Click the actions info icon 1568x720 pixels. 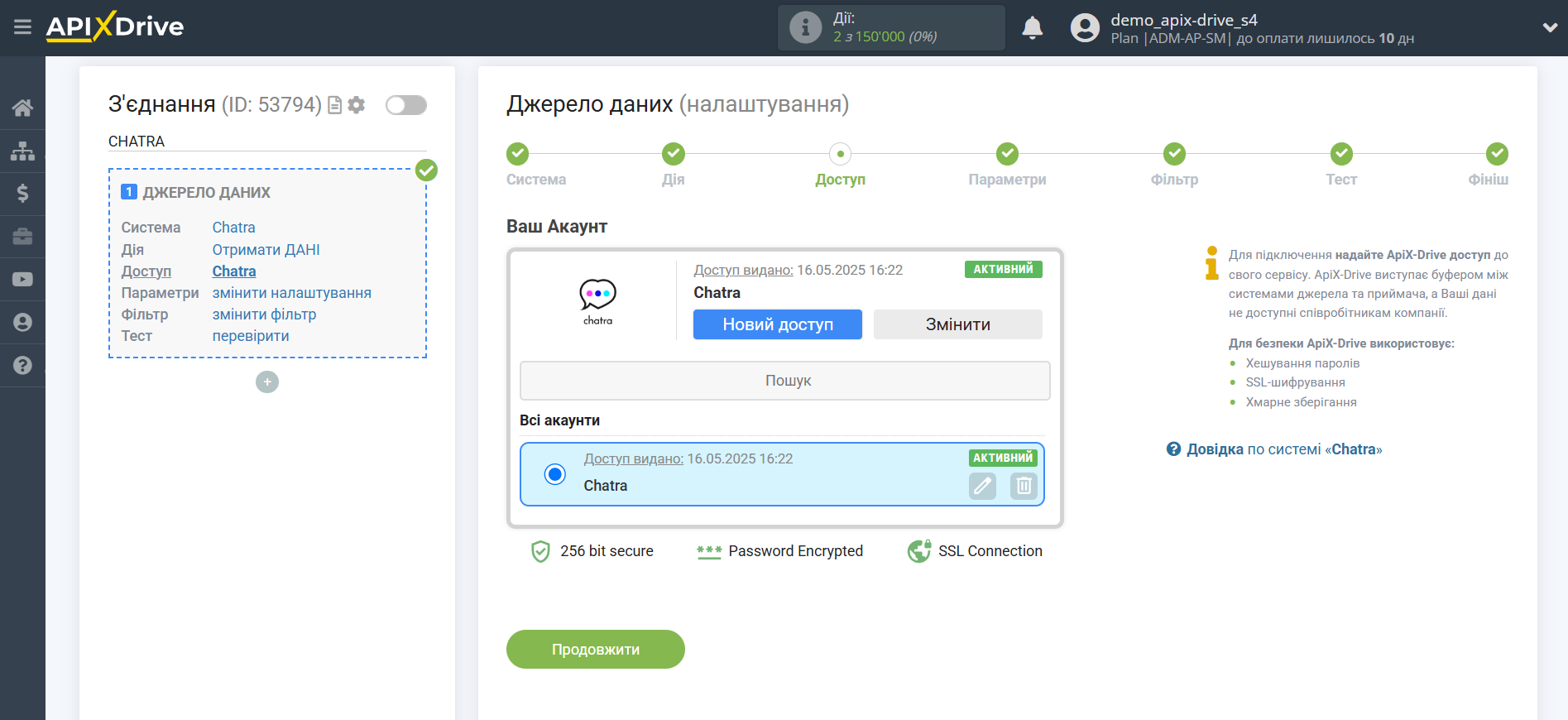(805, 27)
